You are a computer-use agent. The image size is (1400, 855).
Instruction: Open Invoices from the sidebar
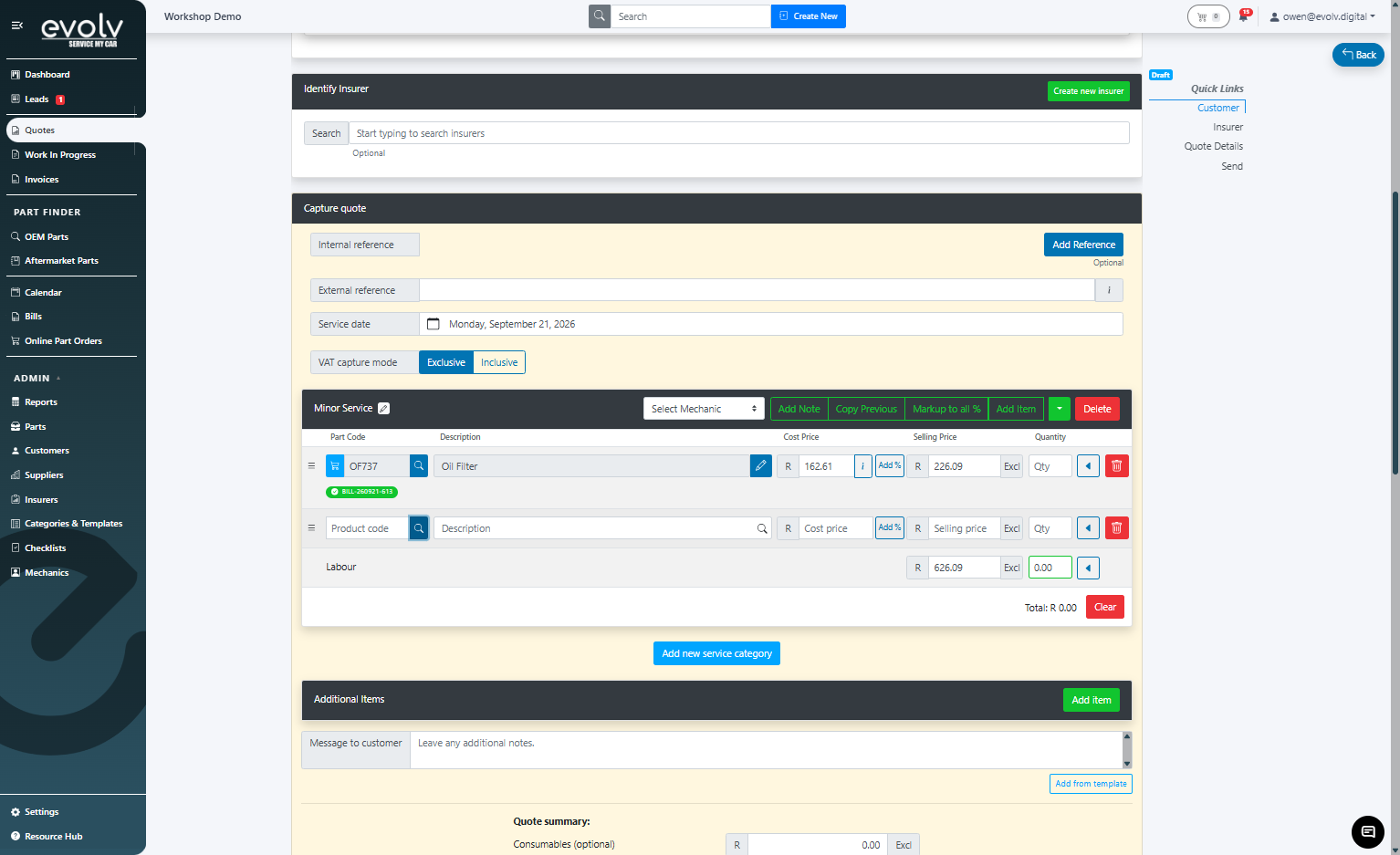42,180
